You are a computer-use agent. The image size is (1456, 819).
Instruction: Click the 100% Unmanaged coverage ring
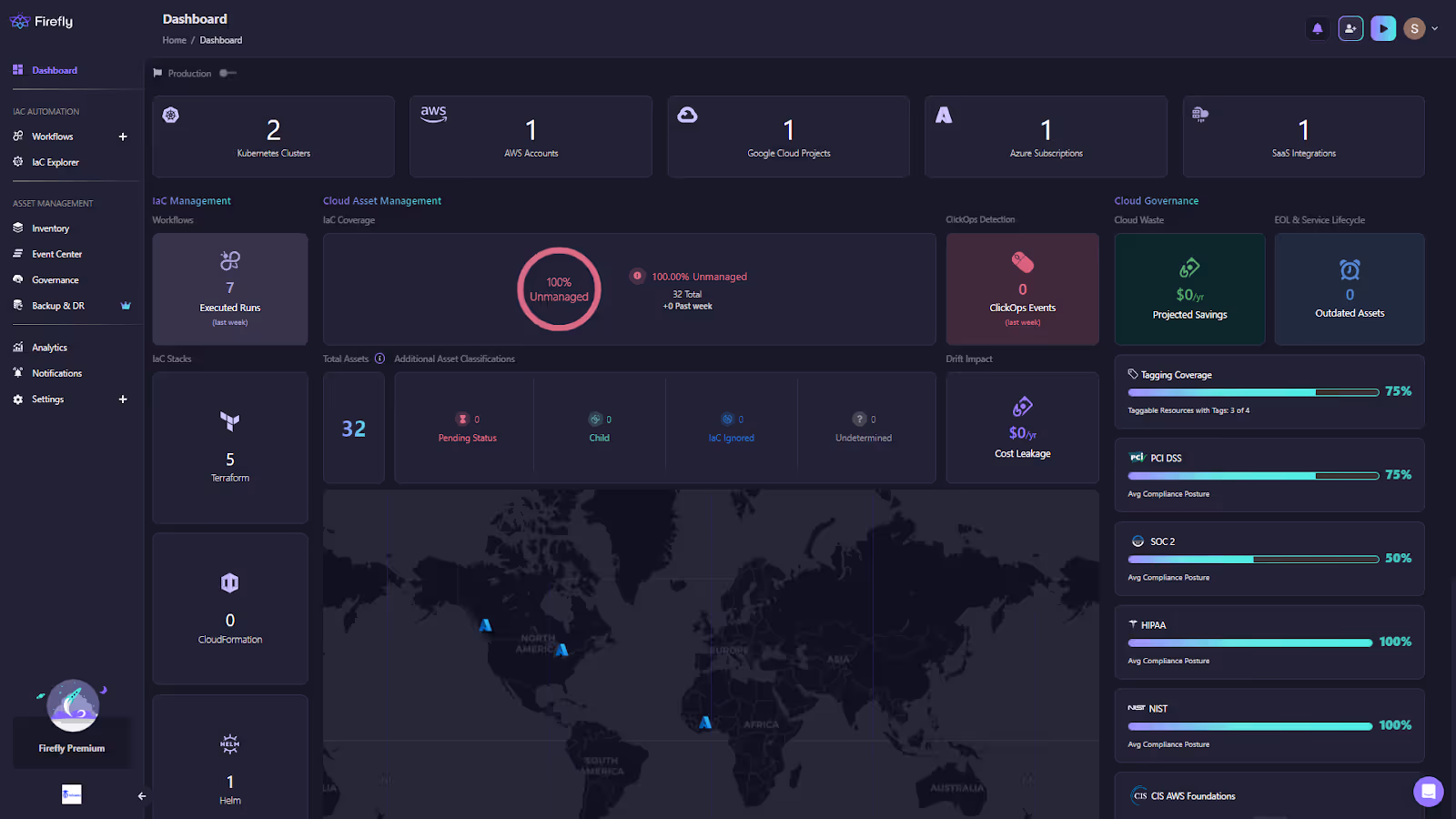click(x=559, y=289)
